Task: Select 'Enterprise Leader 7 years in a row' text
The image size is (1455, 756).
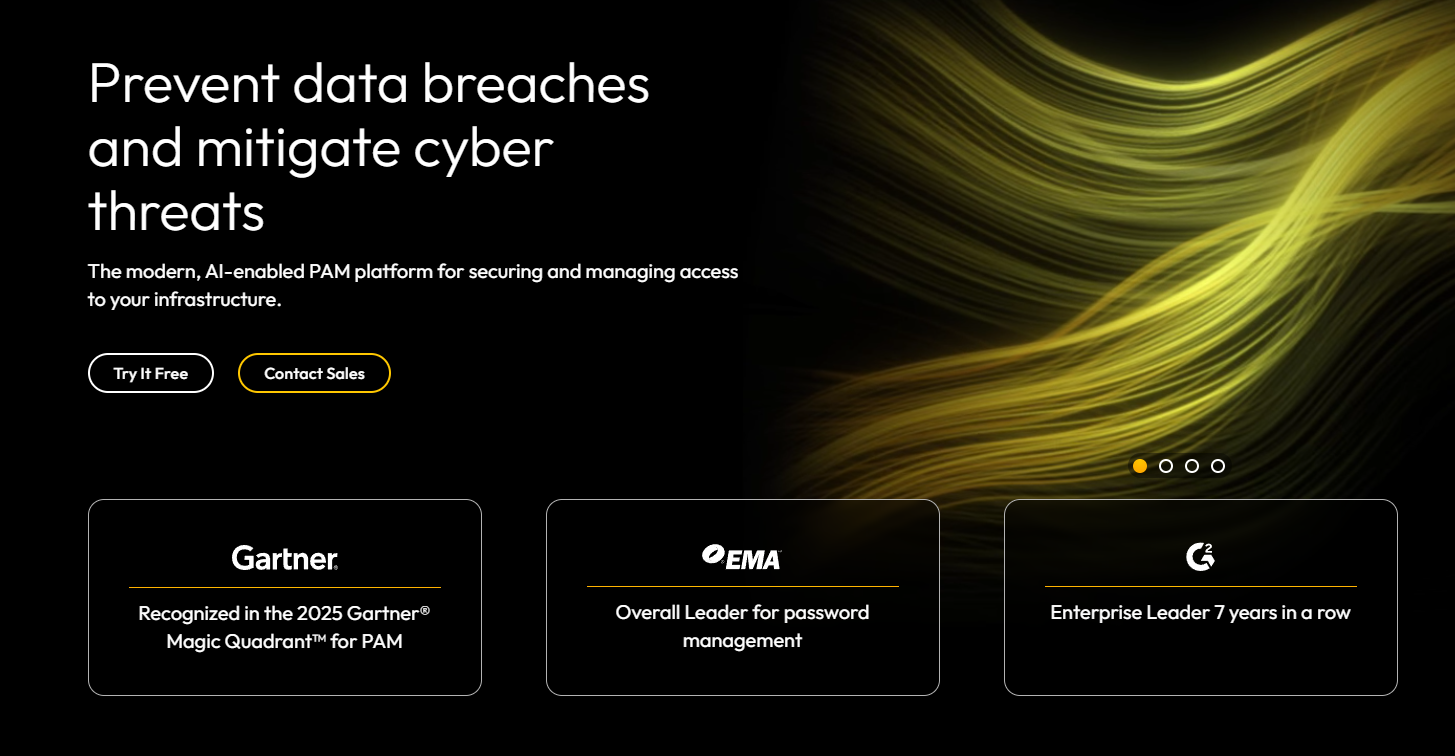Action: (x=1200, y=613)
